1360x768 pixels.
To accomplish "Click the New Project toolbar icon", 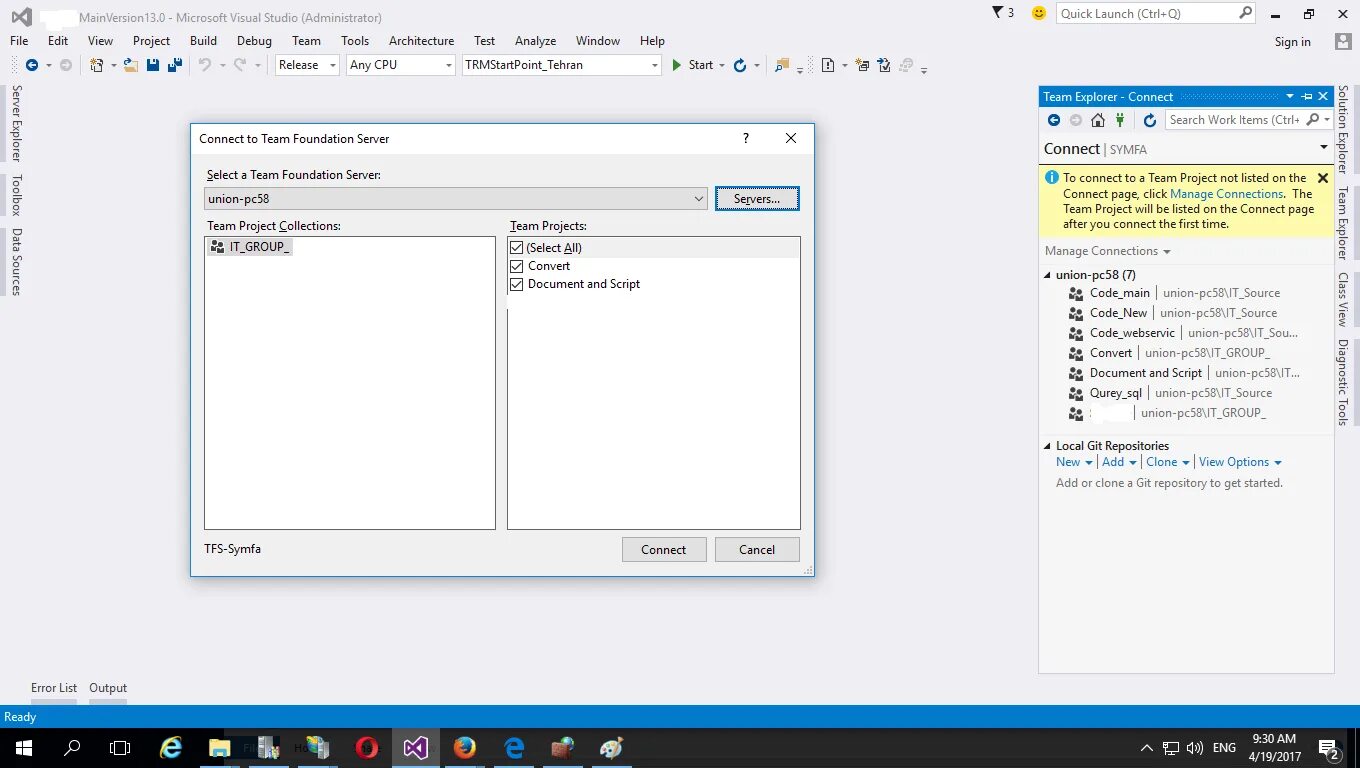I will click(x=97, y=65).
